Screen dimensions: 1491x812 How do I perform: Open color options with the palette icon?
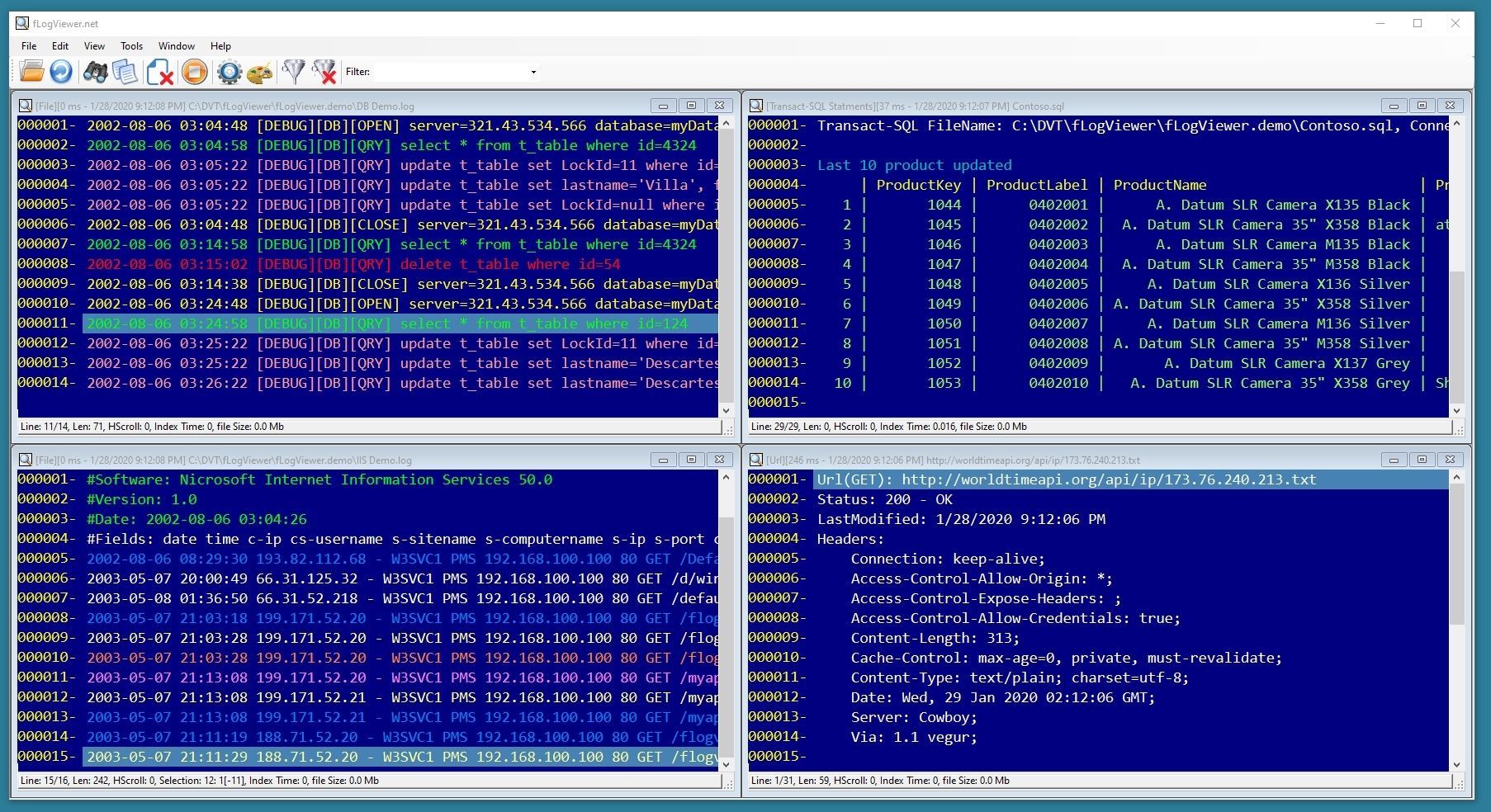(x=258, y=73)
